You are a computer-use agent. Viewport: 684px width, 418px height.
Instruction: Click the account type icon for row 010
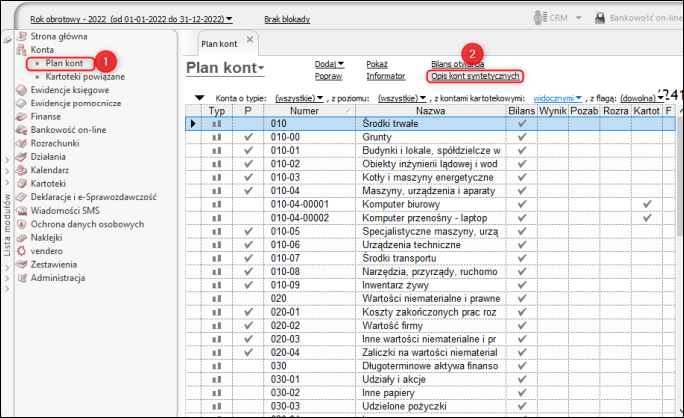point(217,124)
